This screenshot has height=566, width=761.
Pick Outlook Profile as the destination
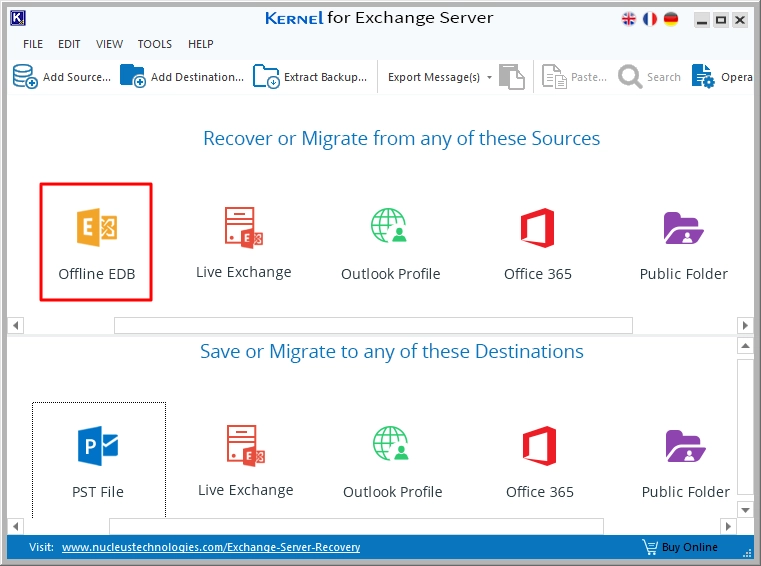pos(392,462)
